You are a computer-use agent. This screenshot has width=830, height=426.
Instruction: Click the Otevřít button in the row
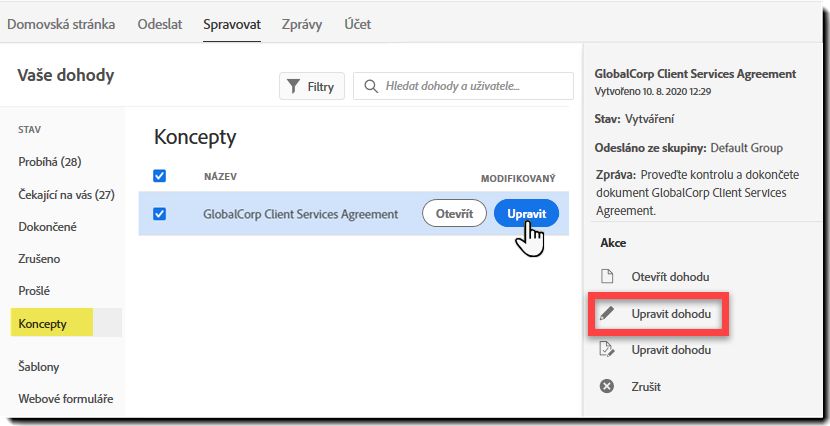[x=454, y=214]
